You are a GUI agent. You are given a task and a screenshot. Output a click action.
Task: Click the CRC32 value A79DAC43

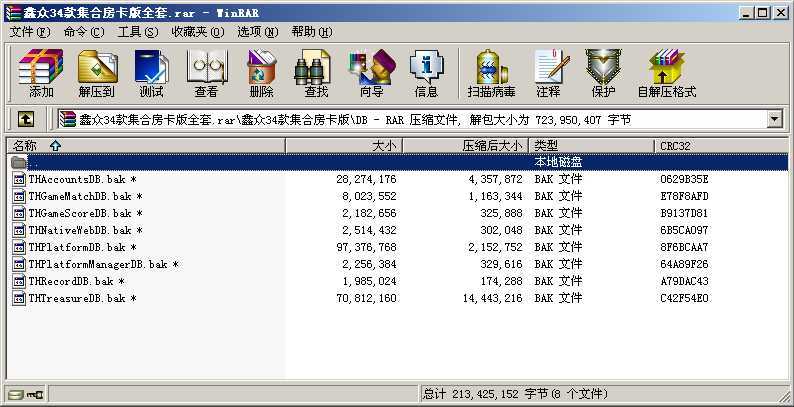(x=684, y=281)
